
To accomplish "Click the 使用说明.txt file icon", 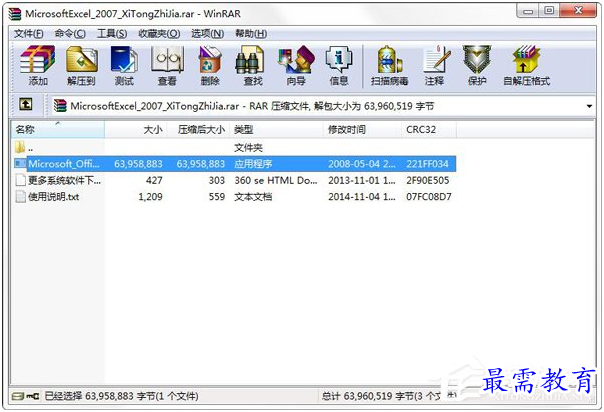I will click(20, 196).
